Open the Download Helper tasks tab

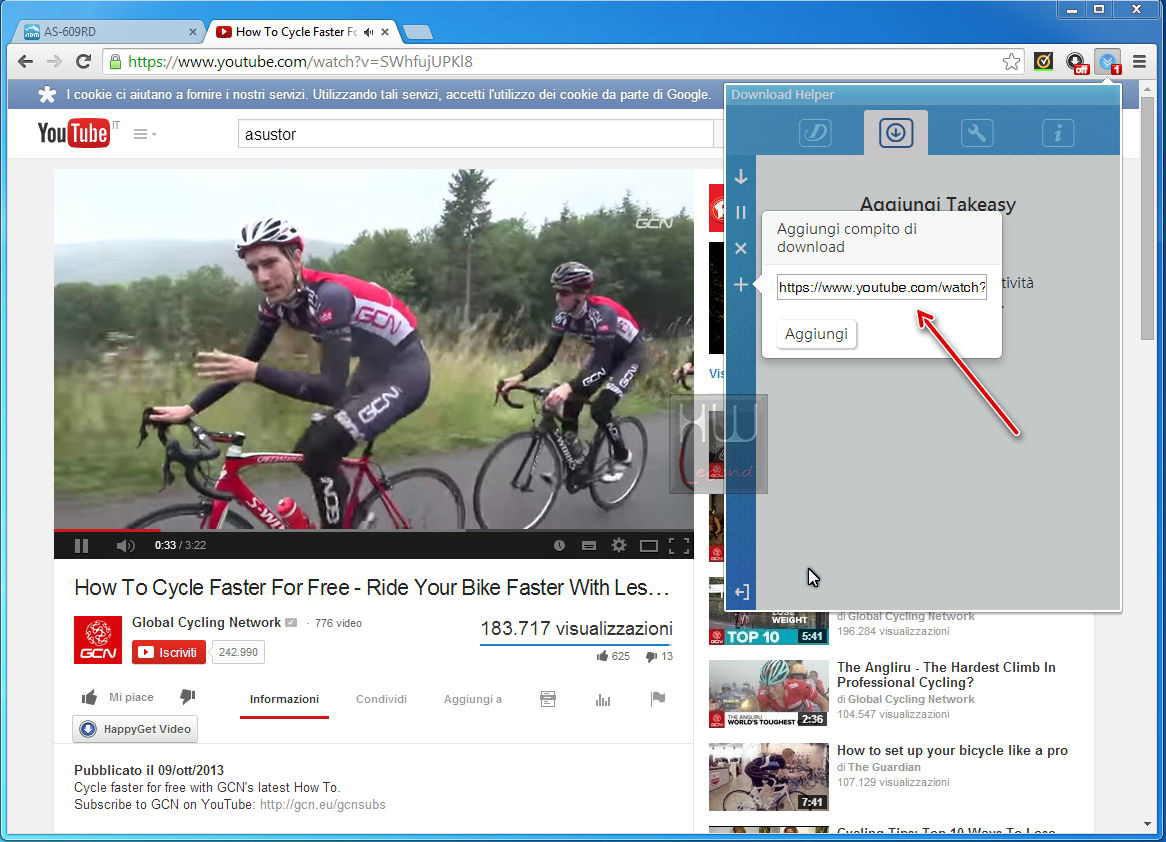click(x=895, y=133)
